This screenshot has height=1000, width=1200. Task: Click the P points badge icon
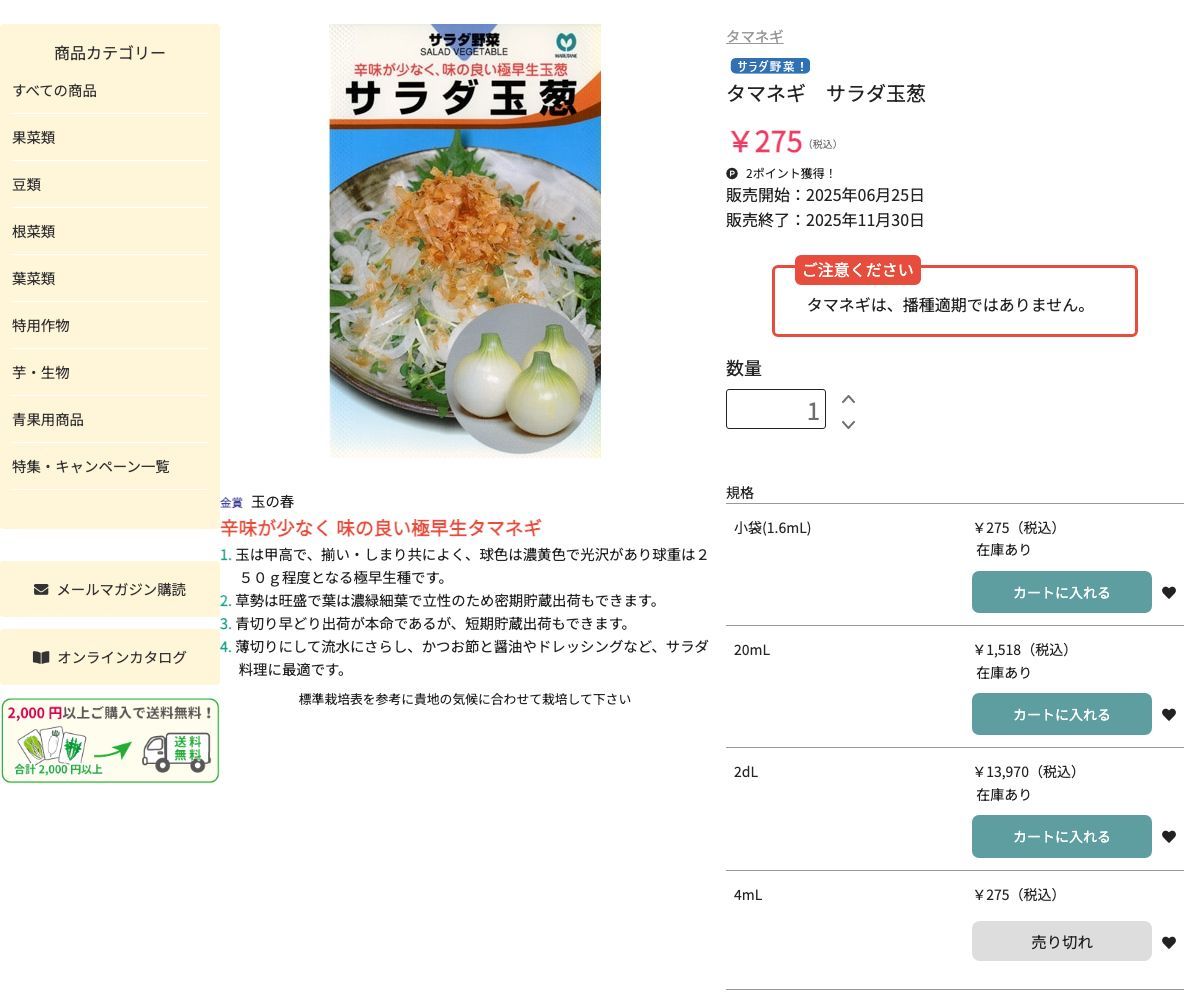click(731, 172)
